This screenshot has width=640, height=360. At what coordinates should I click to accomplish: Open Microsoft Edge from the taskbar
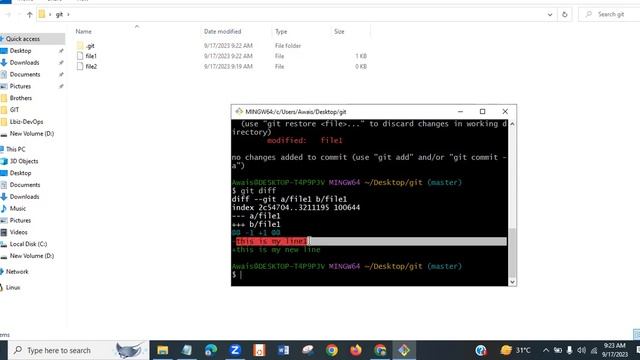tap(211, 350)
